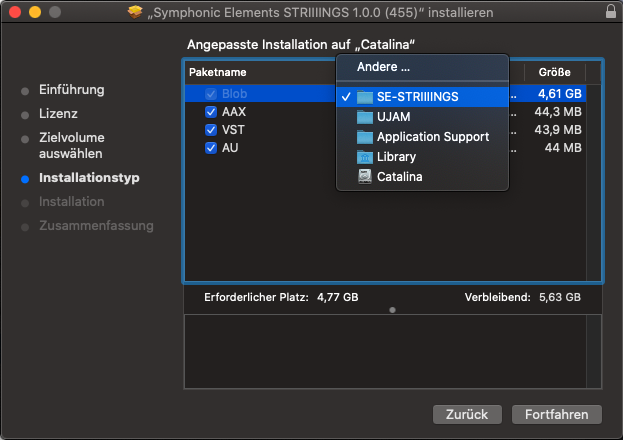Click the Zurück button
This screenshot has width=623, height=440.
click(x=467, y=415)
